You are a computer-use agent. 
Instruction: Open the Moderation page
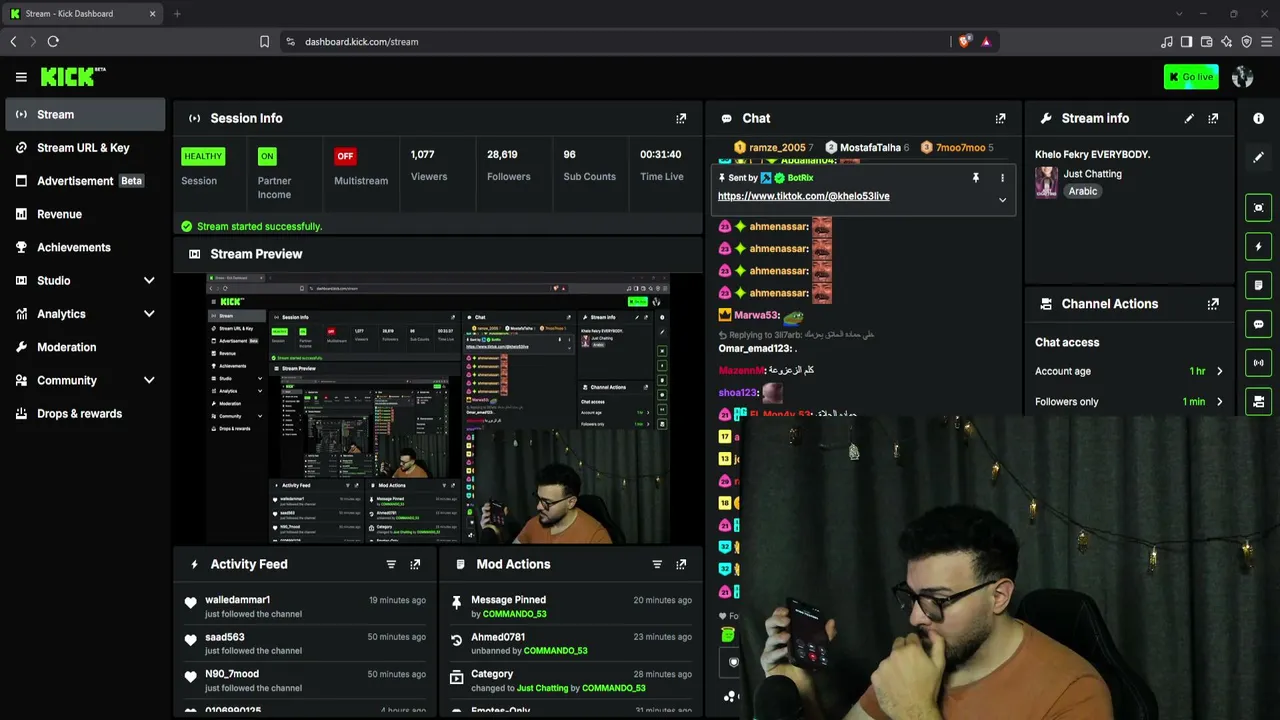pyautogui.click(x=85, y=347)
